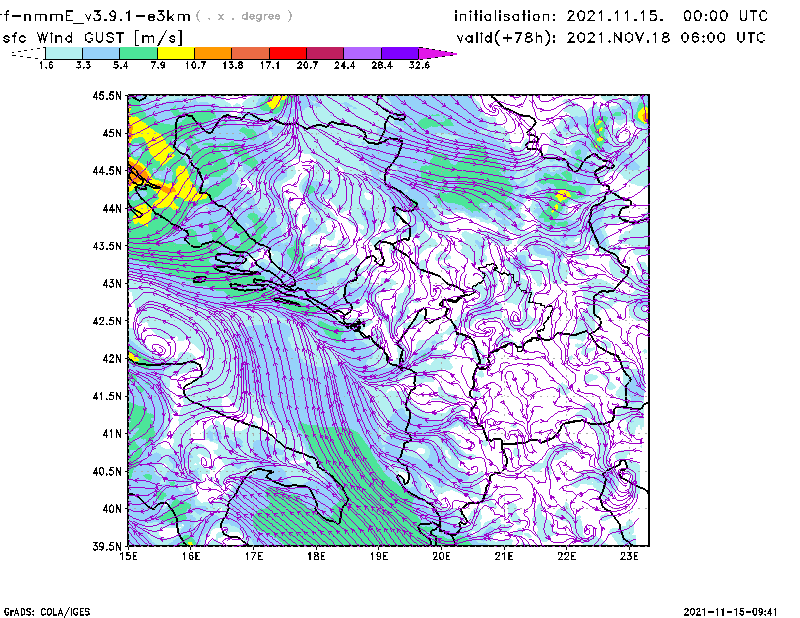Click the '42.5N' latitude label
This screenshot has height=618, width=800.
107,321
